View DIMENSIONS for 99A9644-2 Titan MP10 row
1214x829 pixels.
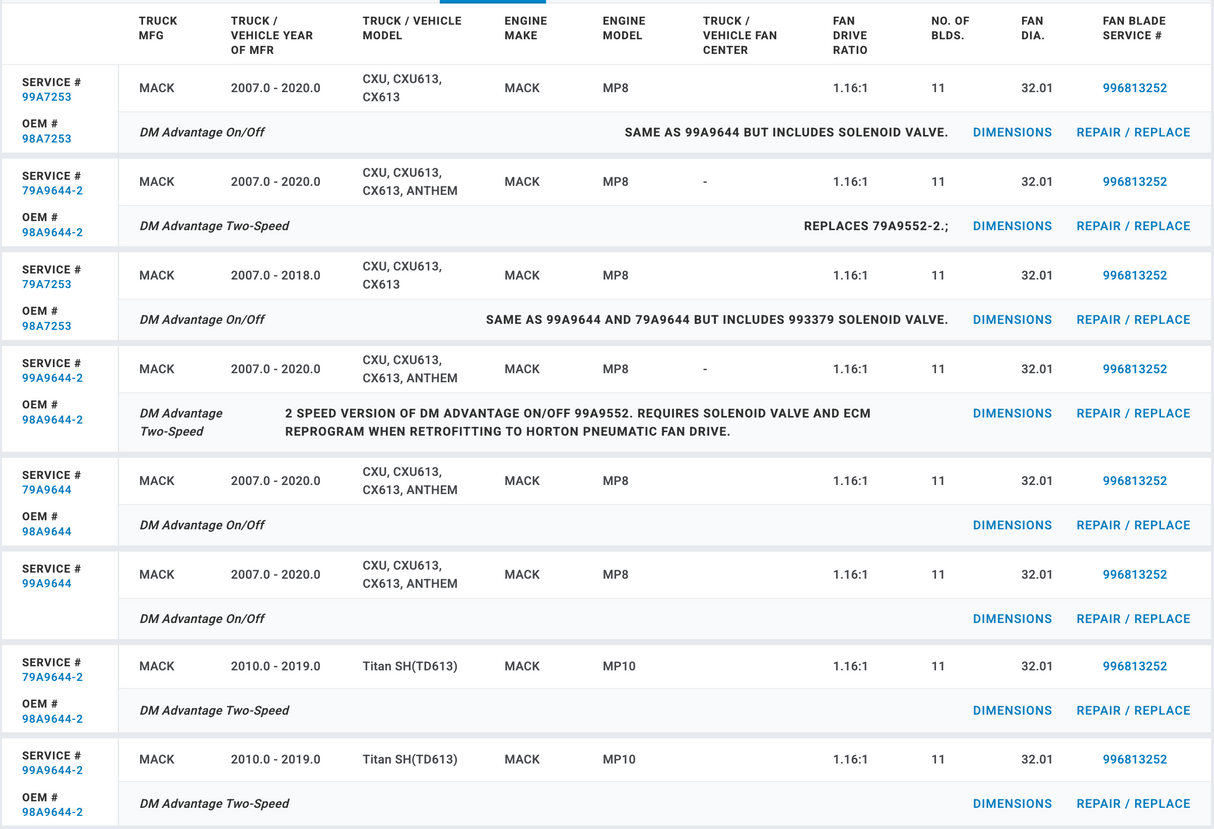pyautogui.click(x=1012, y=804)
